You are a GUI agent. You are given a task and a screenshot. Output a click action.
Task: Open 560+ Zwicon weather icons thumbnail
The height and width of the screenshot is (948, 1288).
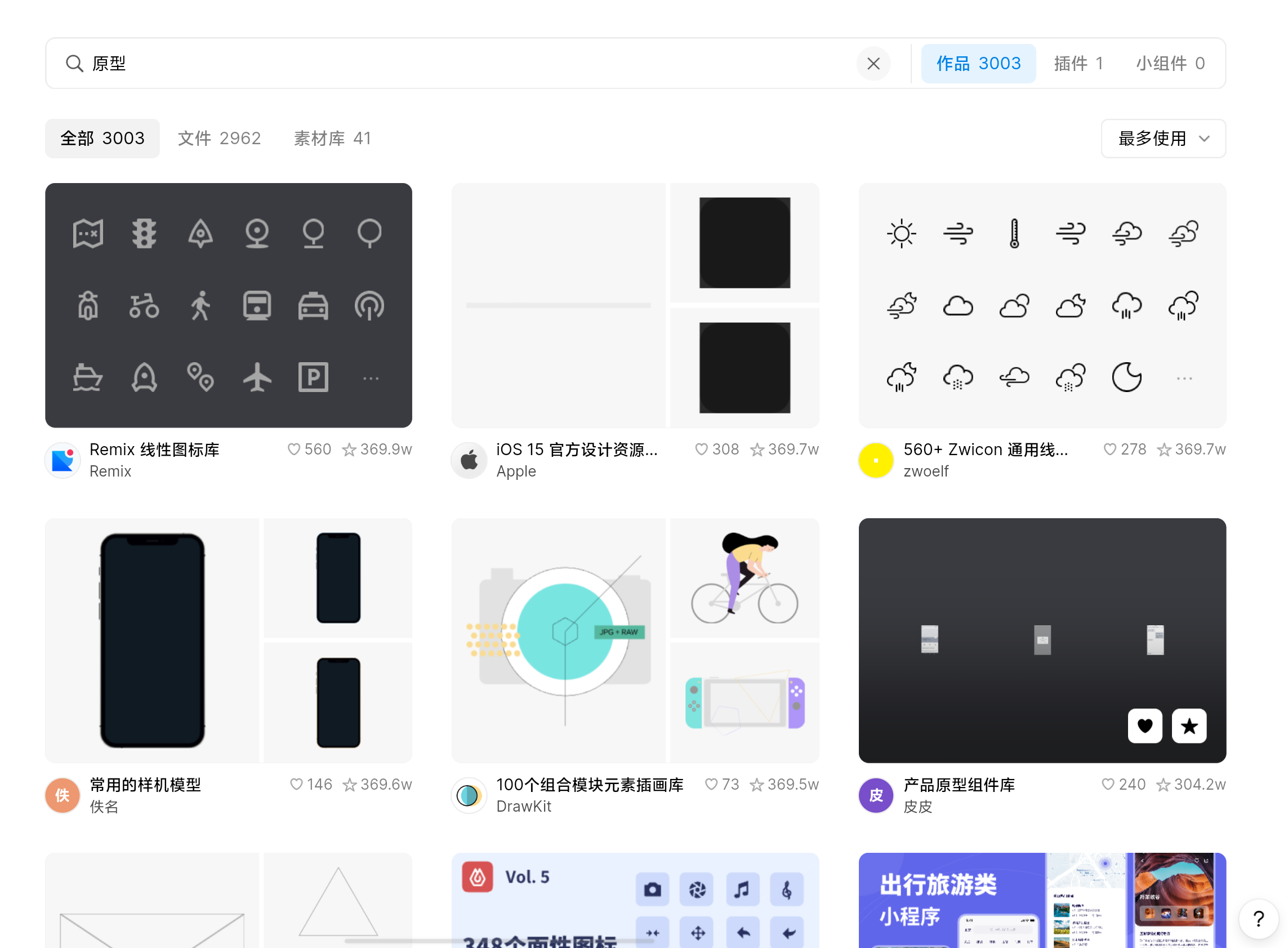(x=1042, y=305)
